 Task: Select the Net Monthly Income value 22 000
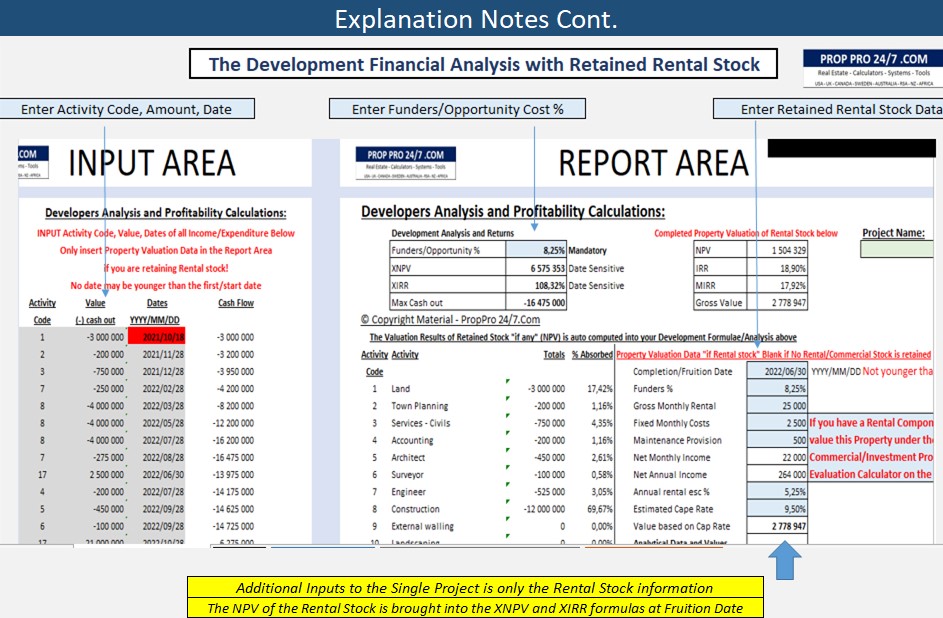tap(777, 457)
